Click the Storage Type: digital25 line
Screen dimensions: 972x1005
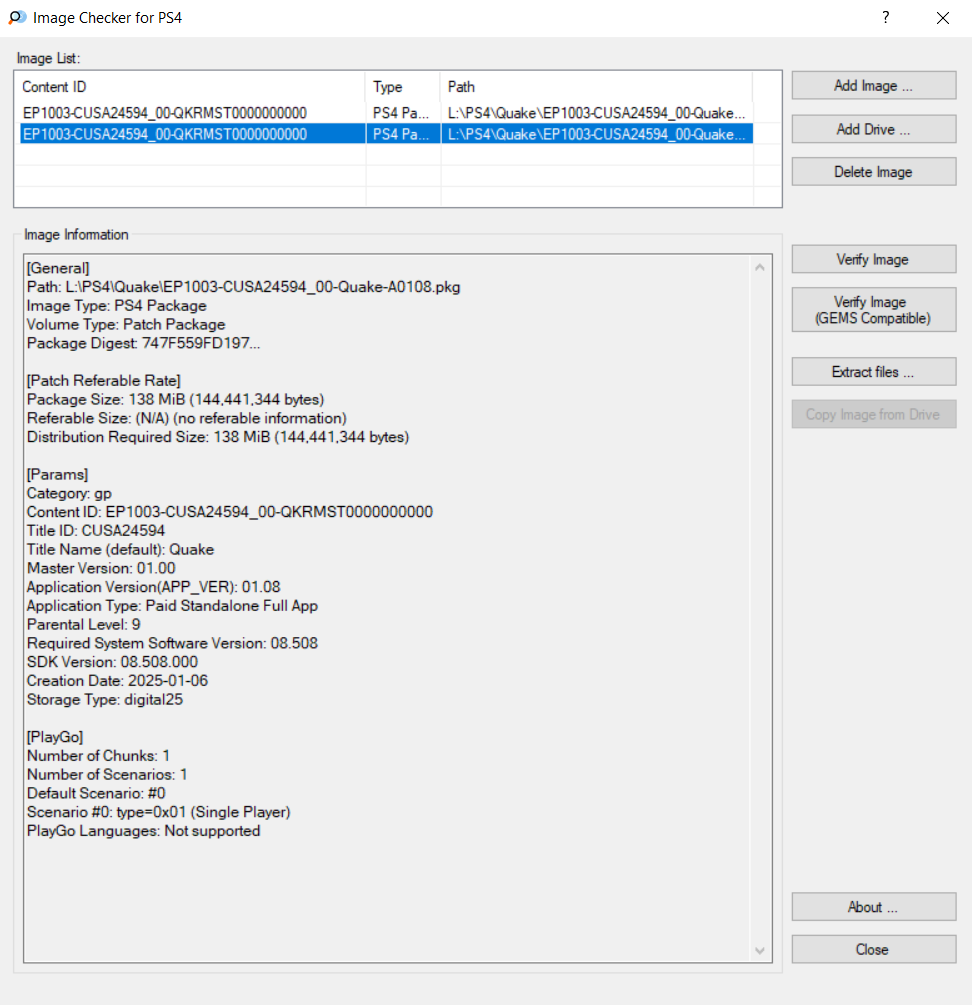click(105, 699)
